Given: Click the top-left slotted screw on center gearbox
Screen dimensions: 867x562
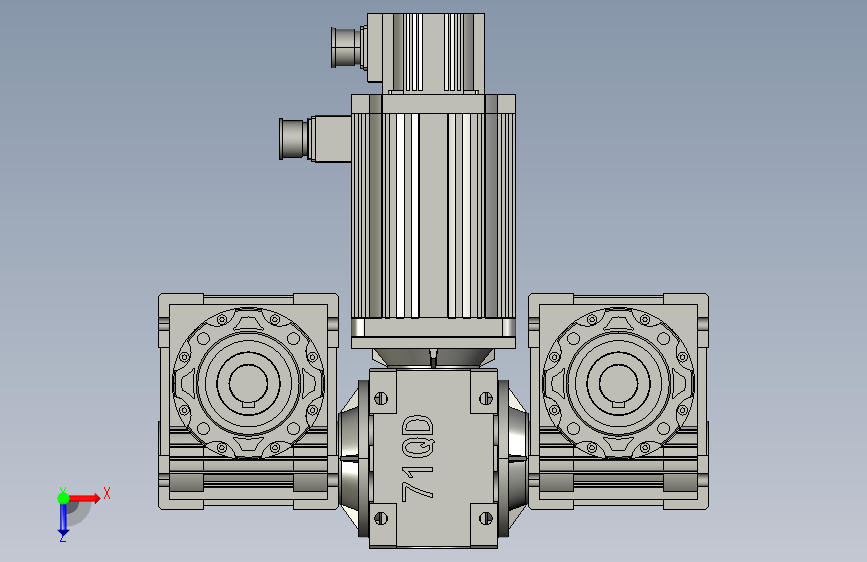Looking at the screenshot, I should pyautogui.click(x=381, y=398).
